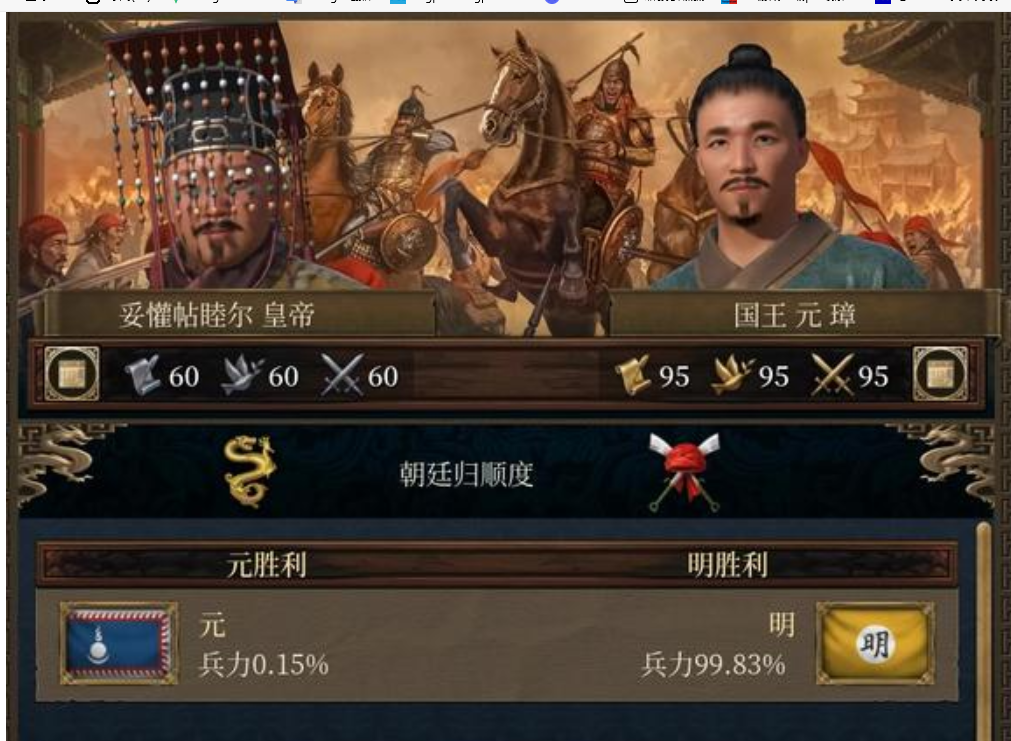Select right administrative scroll icon 95
The image size is (1011, 741).
coord(633,375)
